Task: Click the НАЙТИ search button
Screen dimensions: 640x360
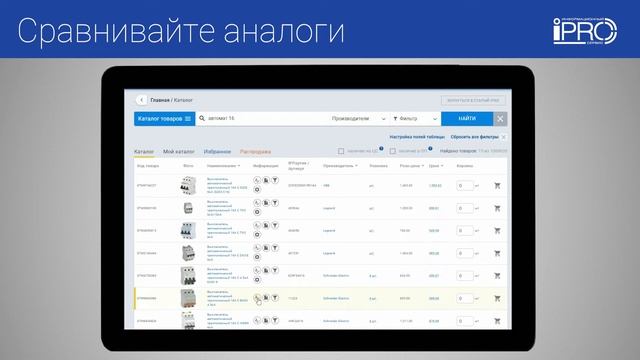Action: point(467,119)
